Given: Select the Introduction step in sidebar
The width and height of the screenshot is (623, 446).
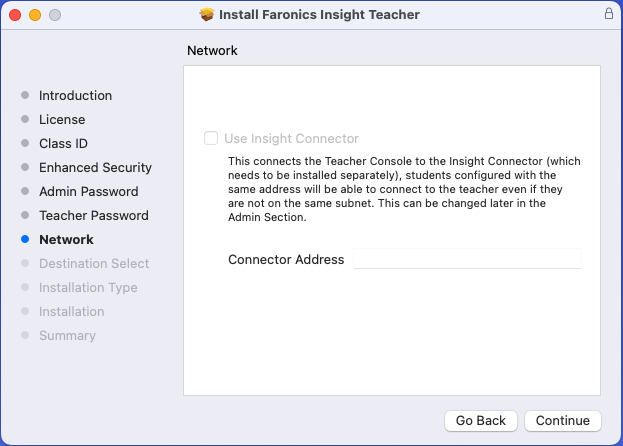Looking at the screenshot, I should [75, 96].
